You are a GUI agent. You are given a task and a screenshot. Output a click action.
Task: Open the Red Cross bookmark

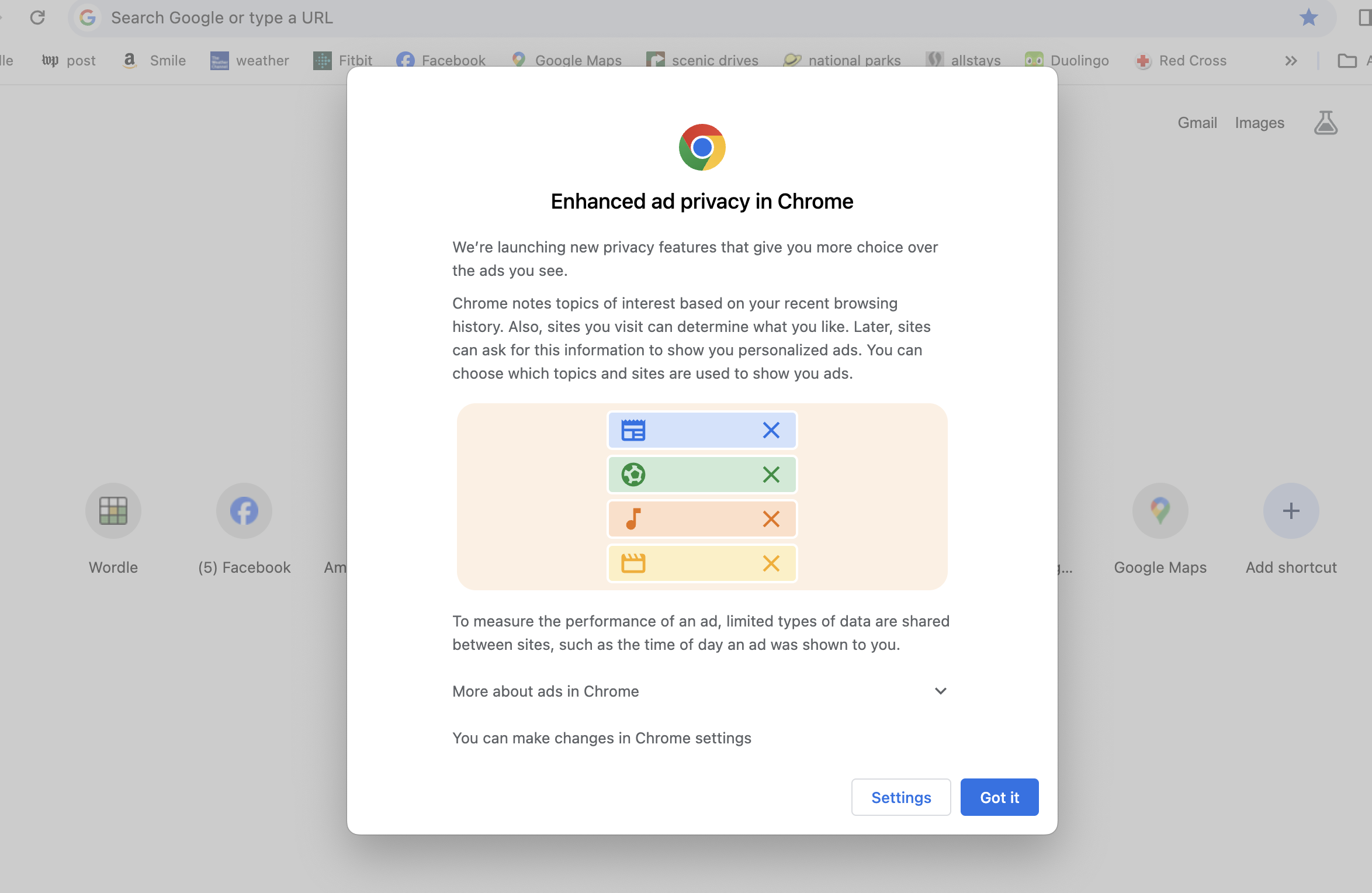1181,60
